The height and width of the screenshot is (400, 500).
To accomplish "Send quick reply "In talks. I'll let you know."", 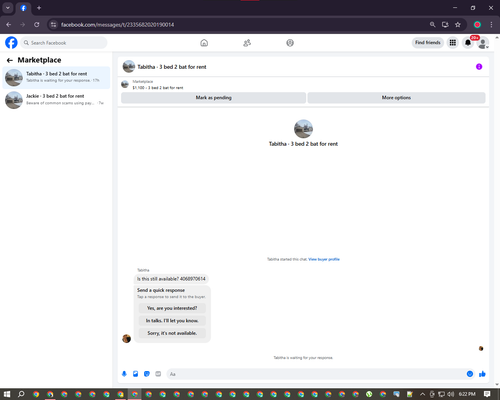I will coord(172,321).
